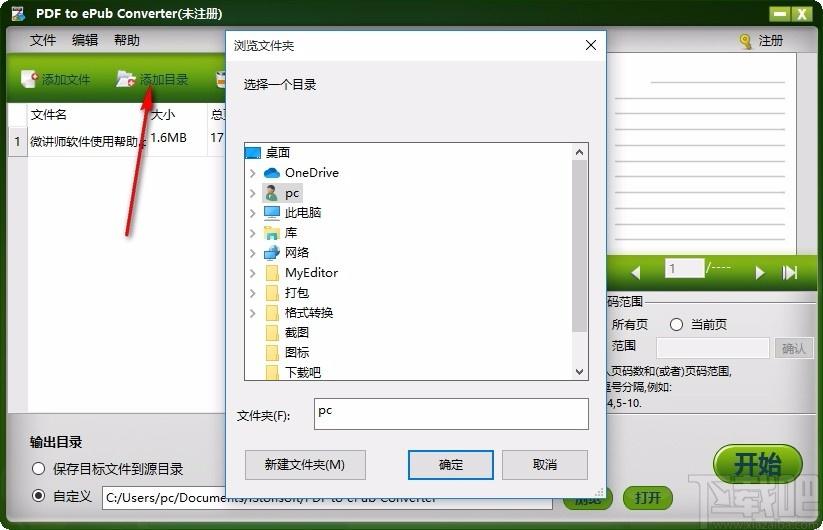
Task: Click the folder tree scrollbar thumb
Action: [579, 246]
